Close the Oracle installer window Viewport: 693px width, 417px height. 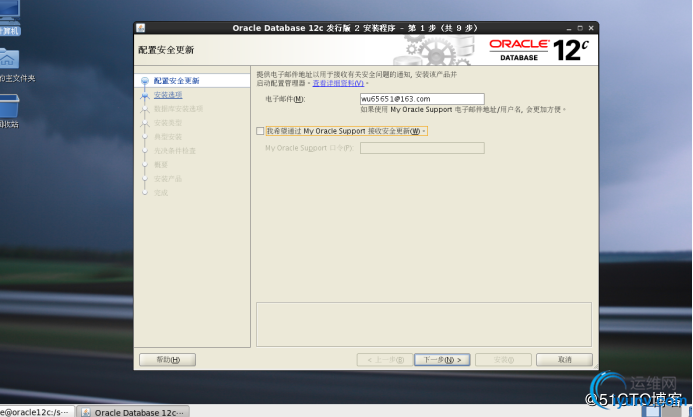591,28
